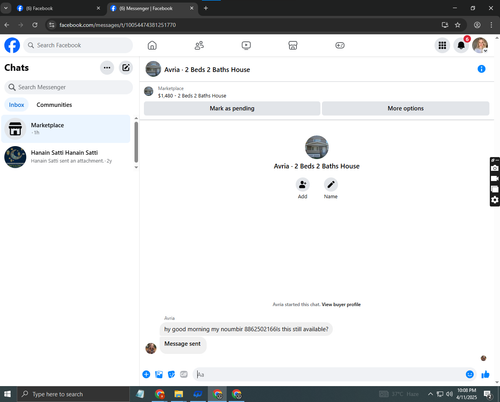Viewport: 500px width, 402px height.
Task: Open the Gaming icon in top navigation
Action: (x=340, y=45)
